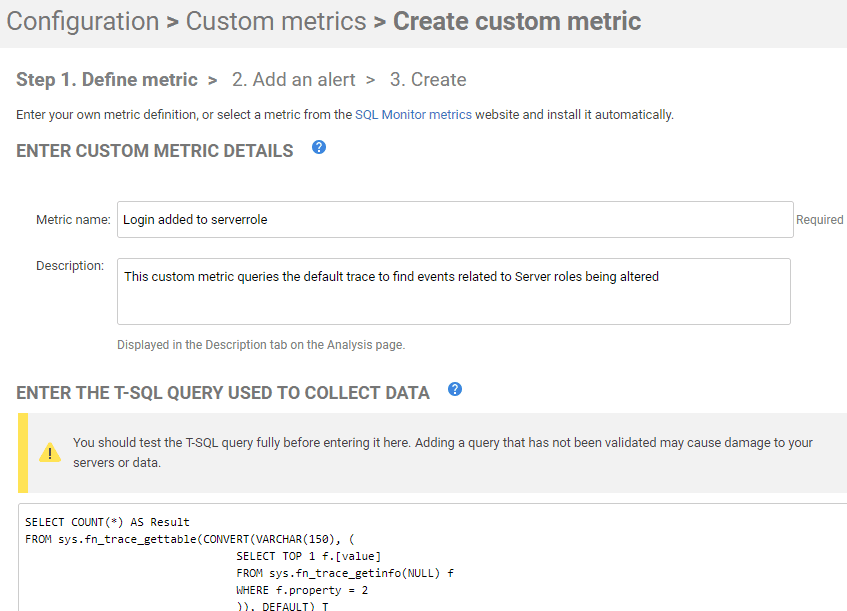Go to Custom metrics breadcrumb

(276, 22)
